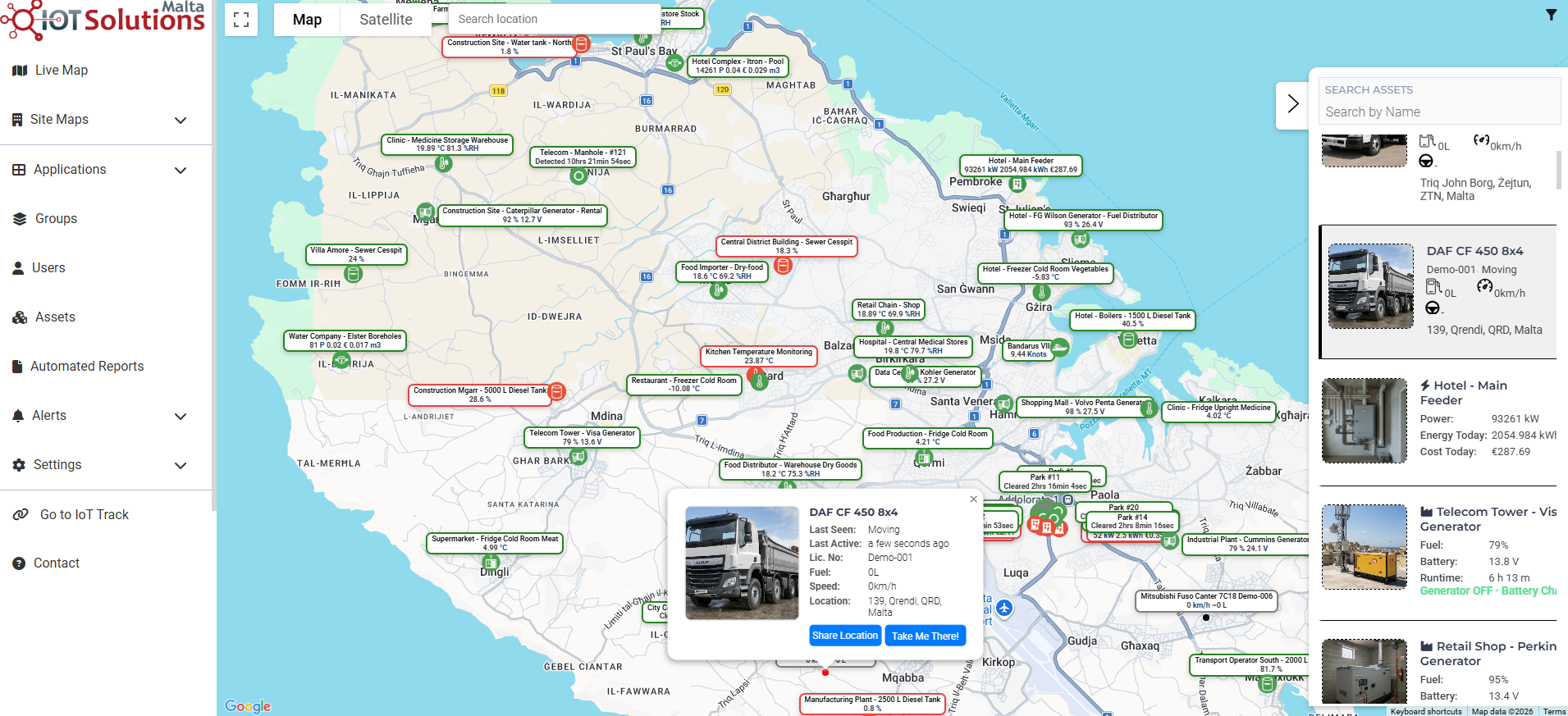Viewport: 1568px width, 716px height.
Task: Open the Water Company Elster Boreholes label
Action: [345, 340]
